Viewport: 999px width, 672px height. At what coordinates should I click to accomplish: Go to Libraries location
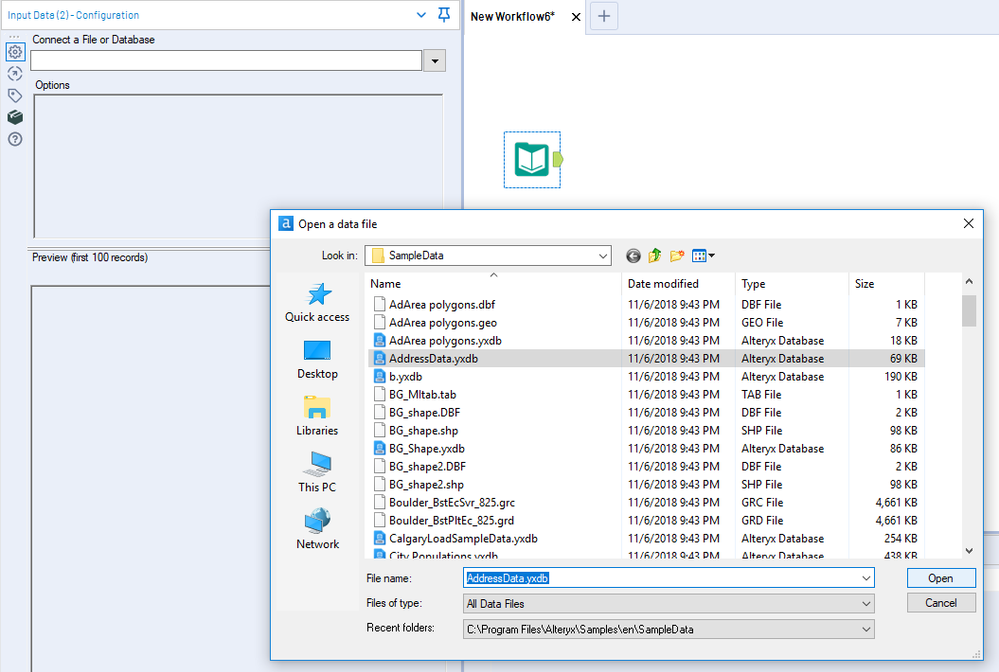pyautogui.click(x=317, y=416)
